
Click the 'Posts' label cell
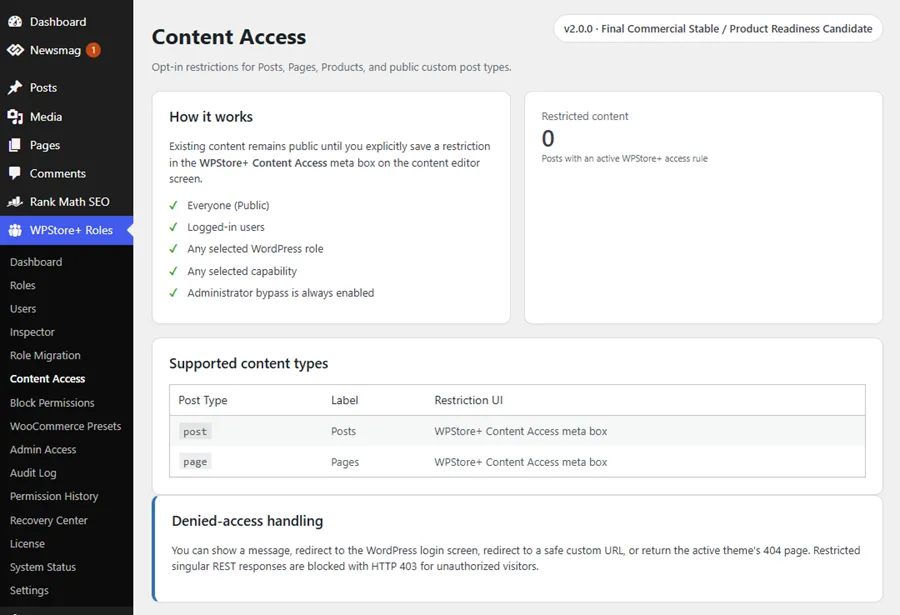coord(343,431)
